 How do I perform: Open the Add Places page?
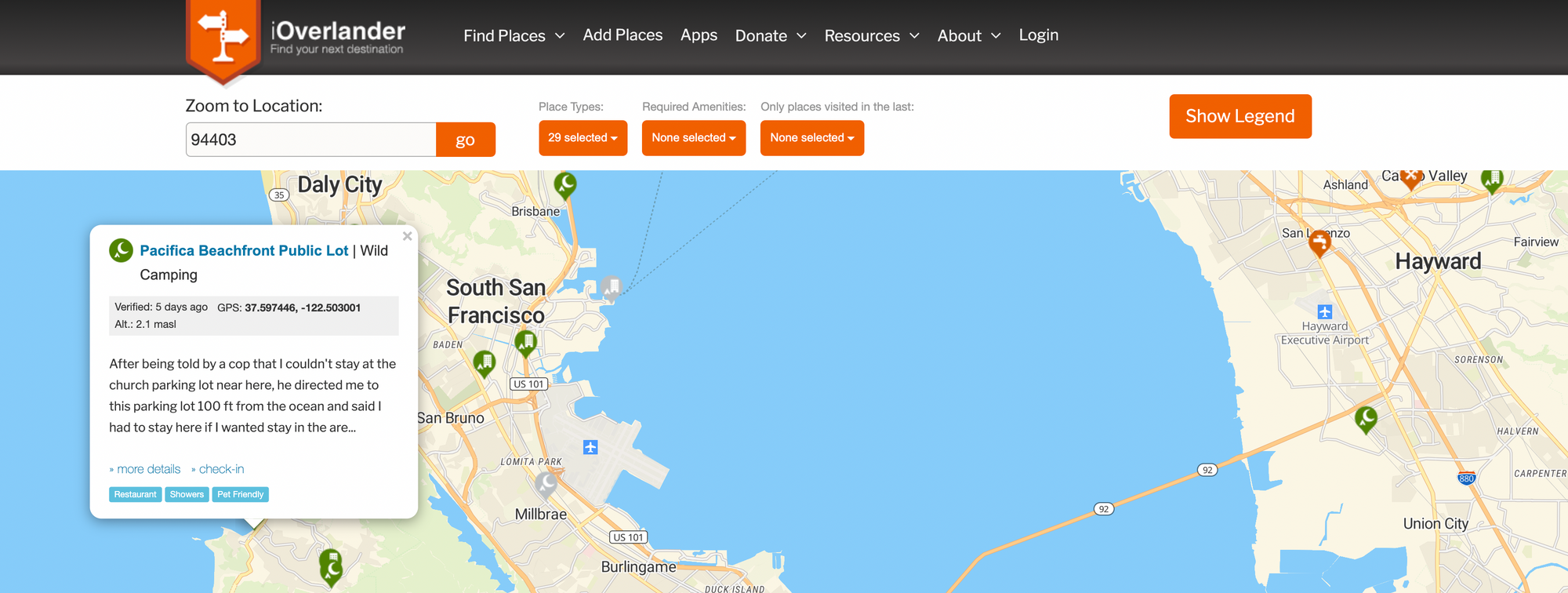coord(622,35)
